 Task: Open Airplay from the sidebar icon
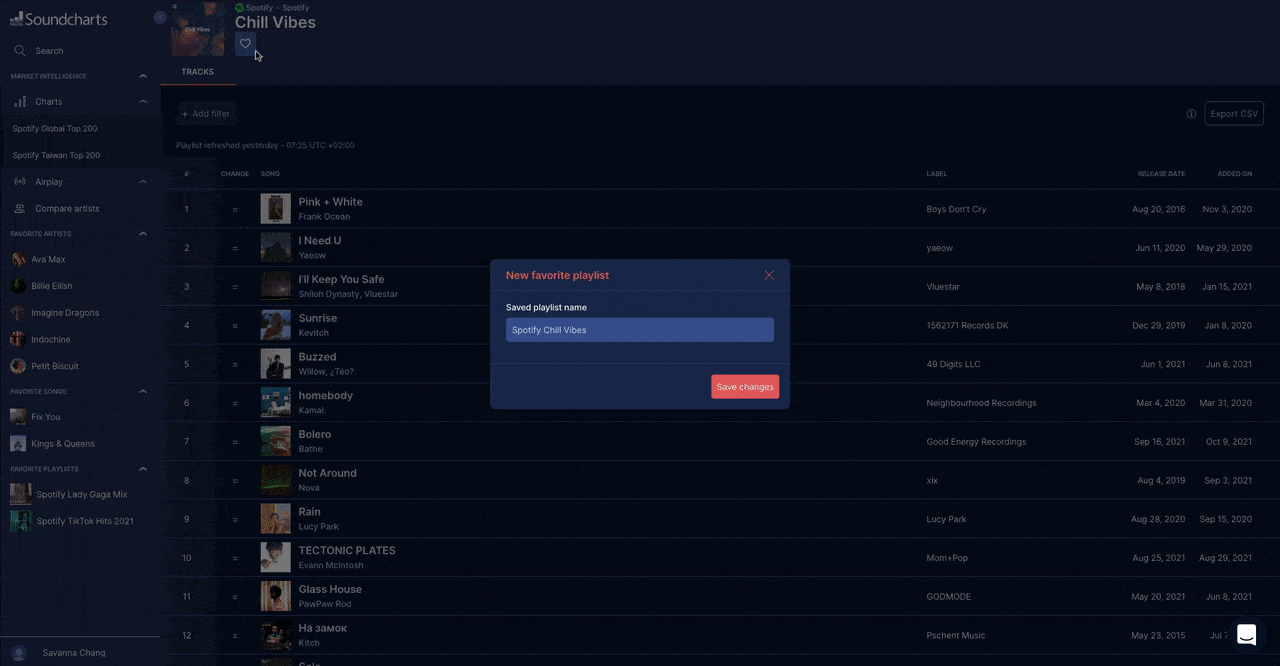(x=20, y=182)
